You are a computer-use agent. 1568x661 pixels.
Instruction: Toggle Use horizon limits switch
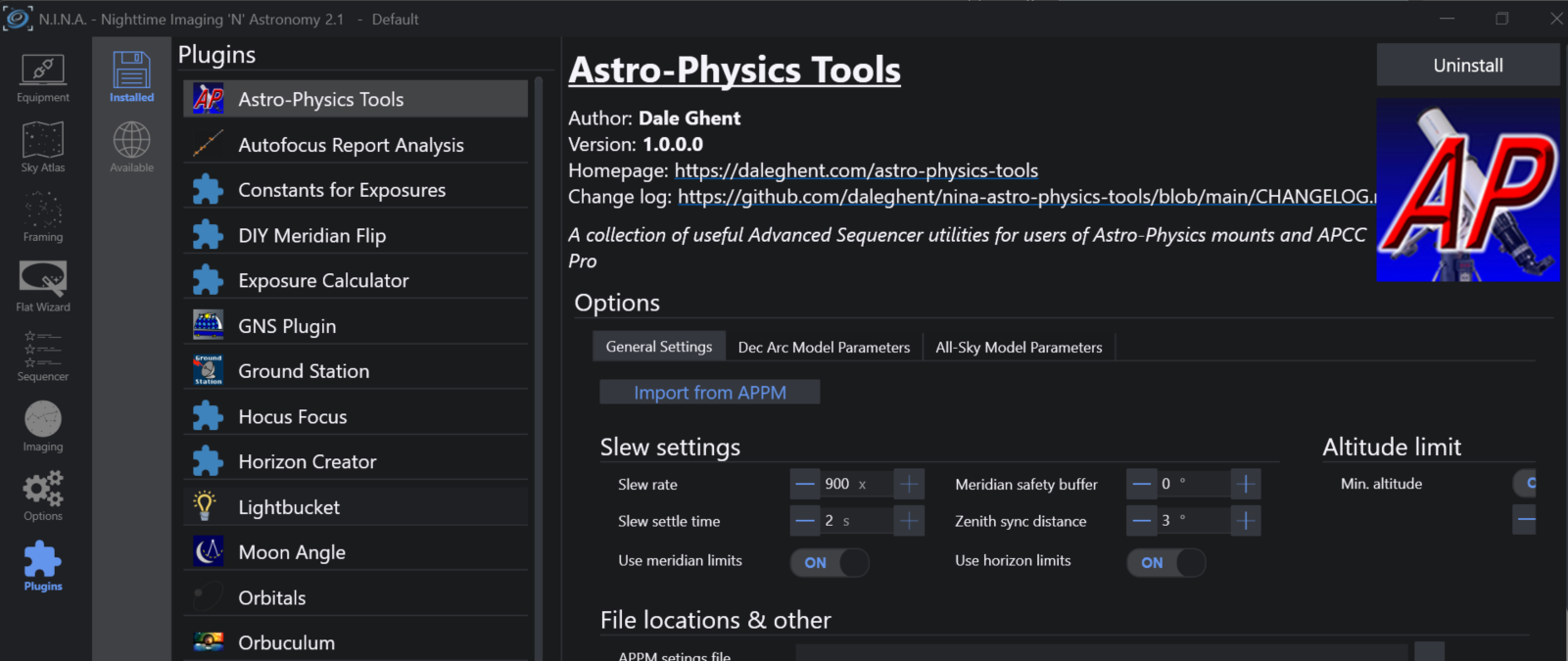tap(1166, 562)
